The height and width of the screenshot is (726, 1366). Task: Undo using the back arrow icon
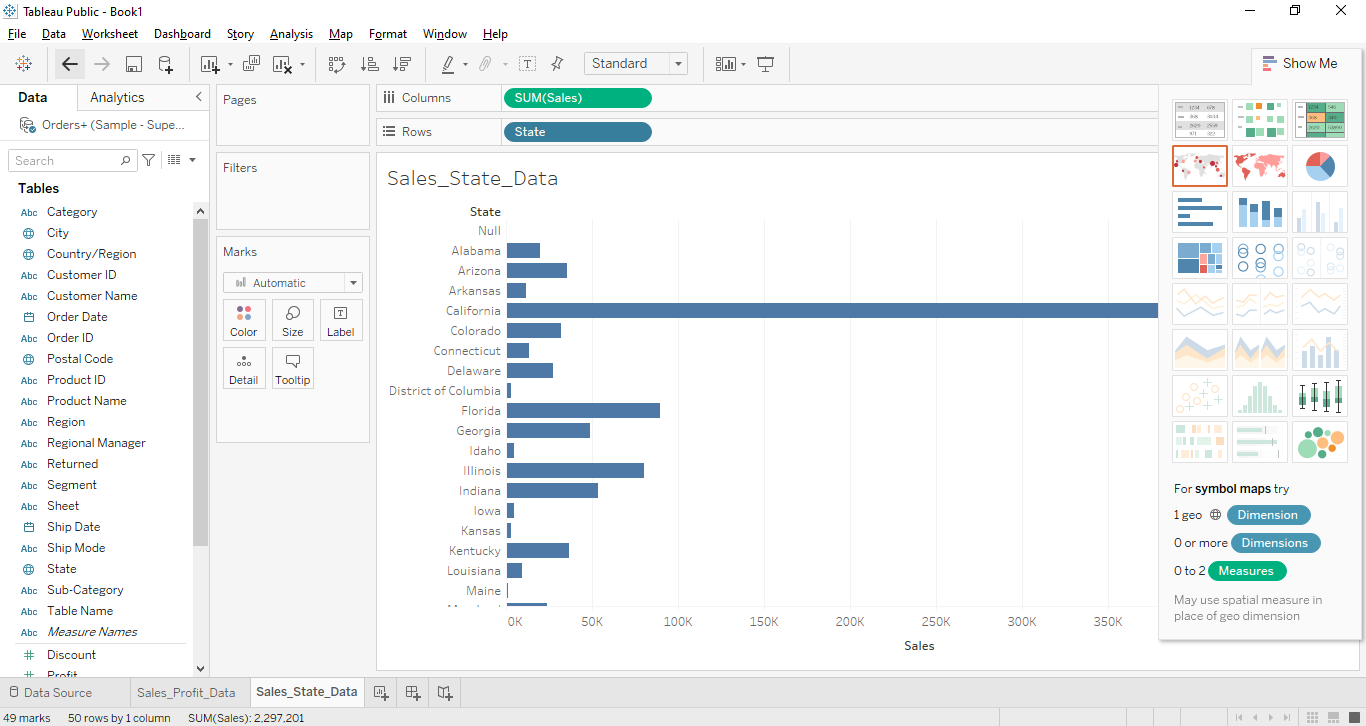point(70,64)
